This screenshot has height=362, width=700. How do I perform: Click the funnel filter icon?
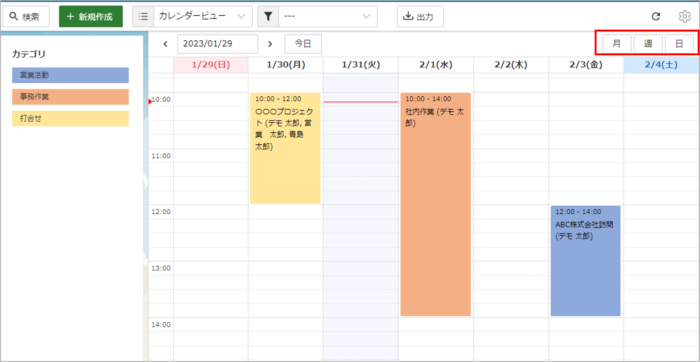click(268, 17)
